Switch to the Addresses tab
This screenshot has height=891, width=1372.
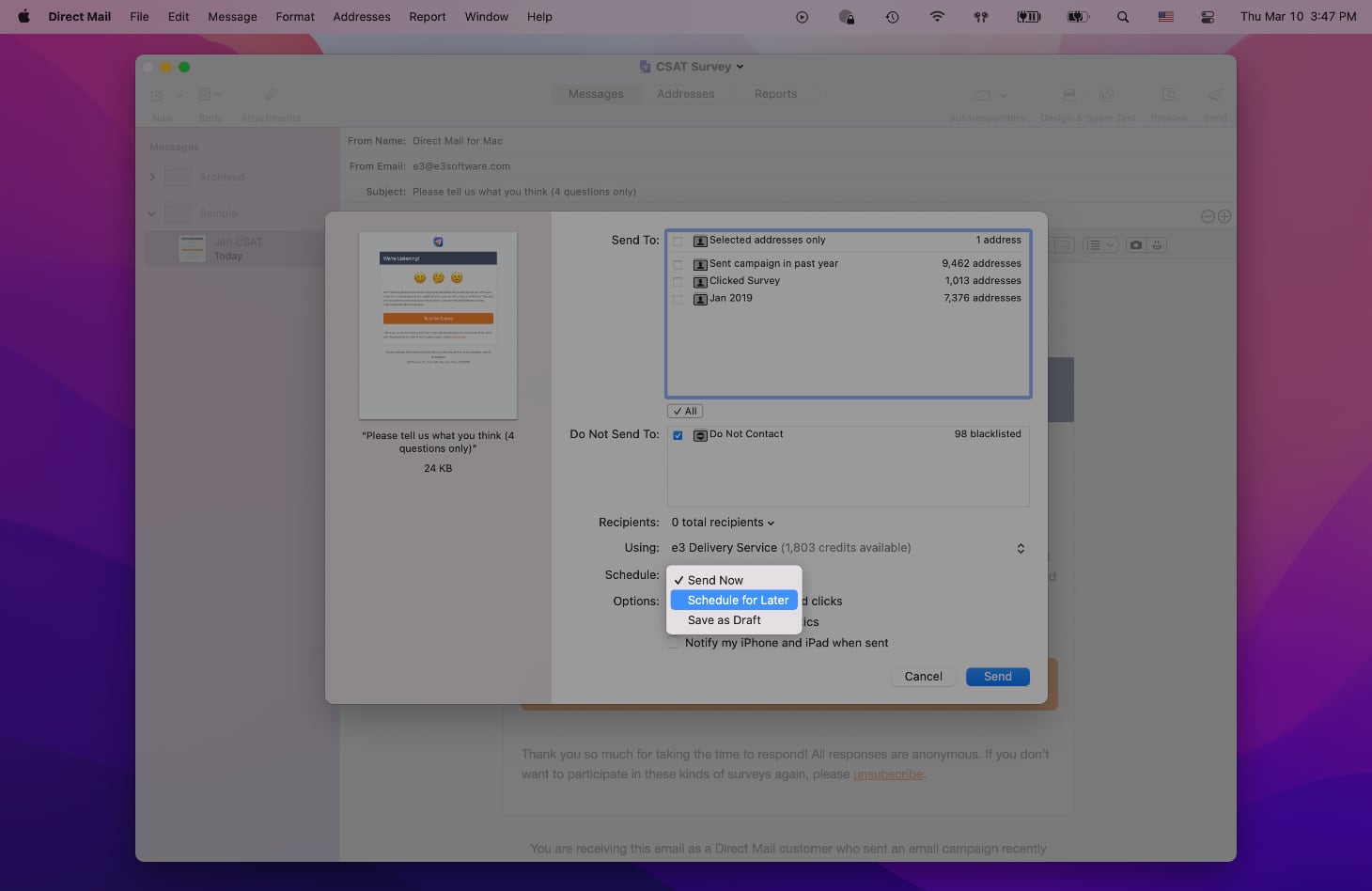coord(686,94)
